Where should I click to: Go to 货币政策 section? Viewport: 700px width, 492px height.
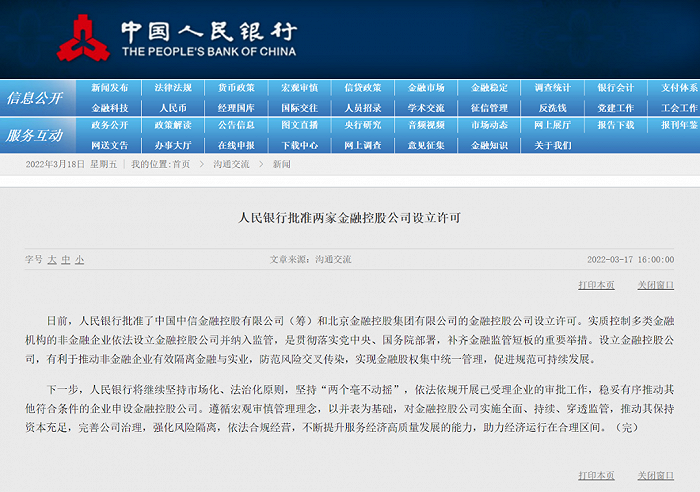(x=236, y=88)
